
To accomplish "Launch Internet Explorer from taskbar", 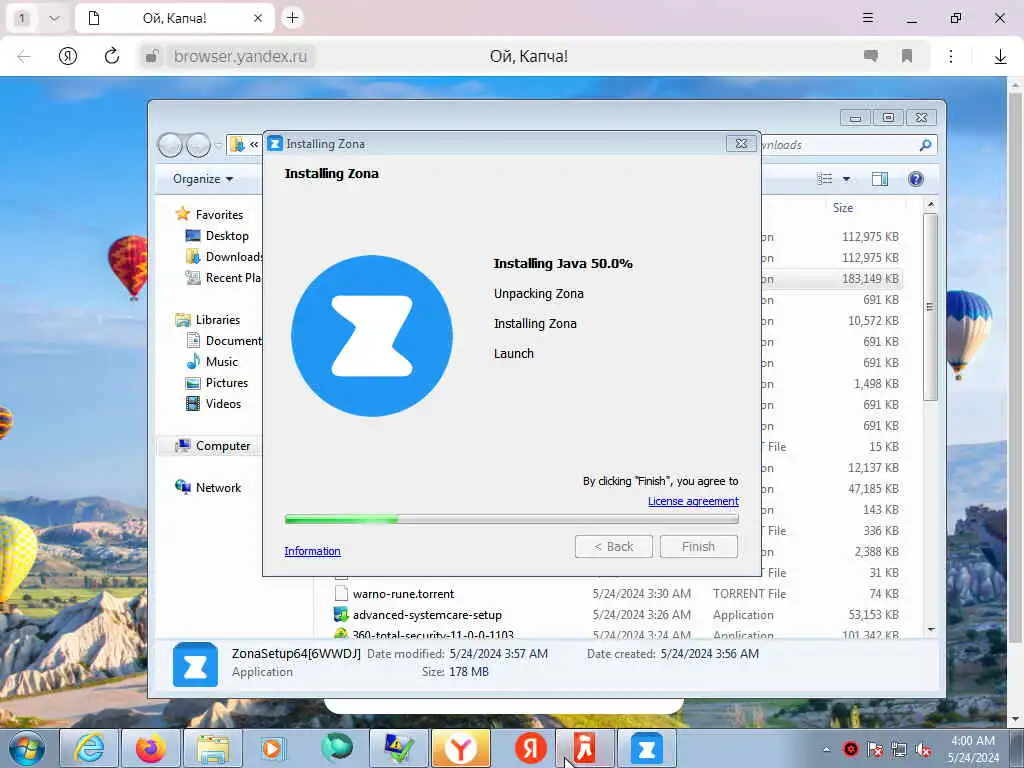I will coord(89,748).
